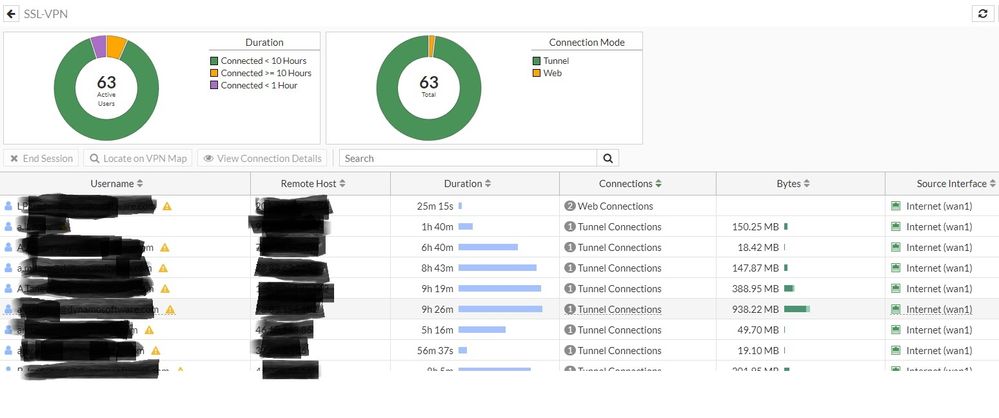Click the purple Connected < 1 Hour swatch
999x418 pixels.
[x=214, y=86]
